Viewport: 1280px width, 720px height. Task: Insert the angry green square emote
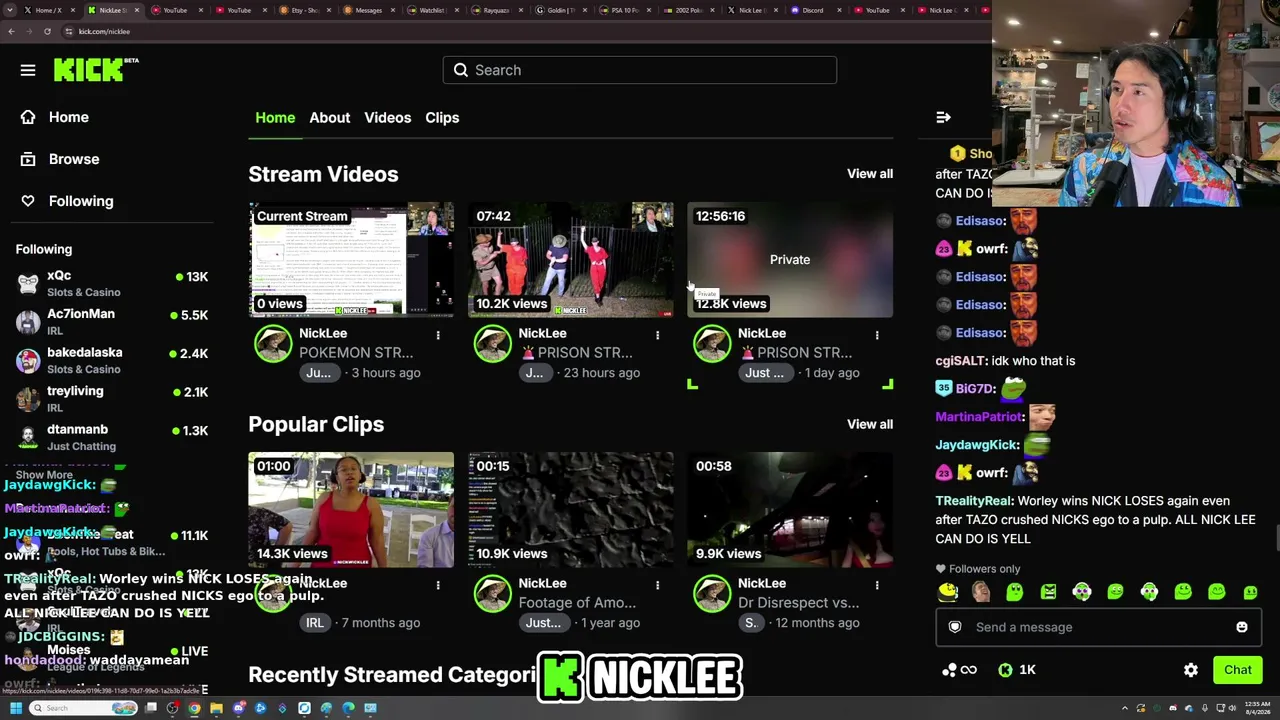[1048, 592]
